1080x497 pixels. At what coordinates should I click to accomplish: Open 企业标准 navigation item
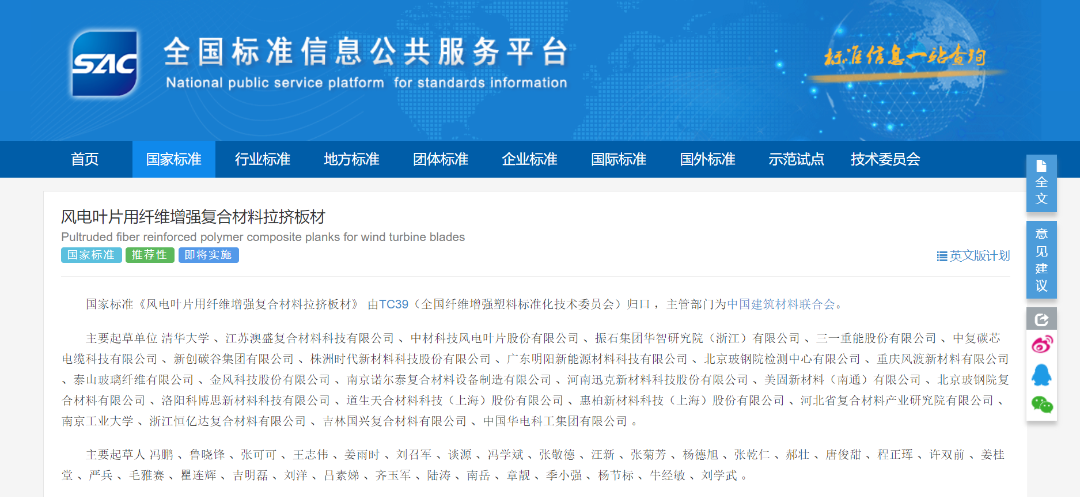click(x=529, y=160)
